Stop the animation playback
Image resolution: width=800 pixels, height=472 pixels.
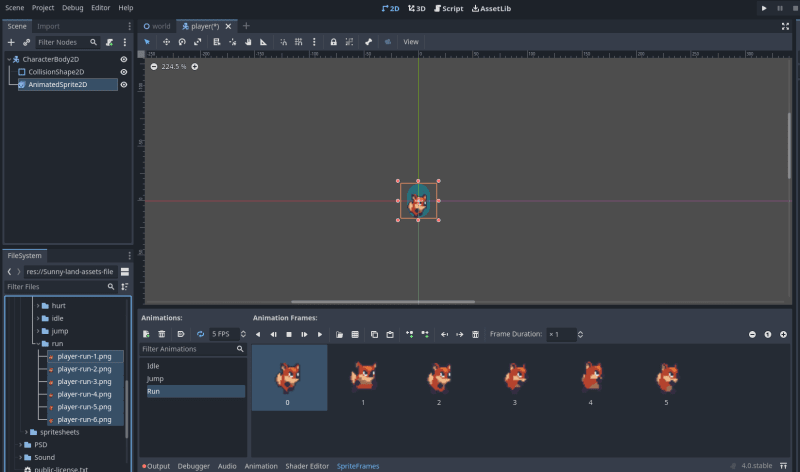click(289, 334)
